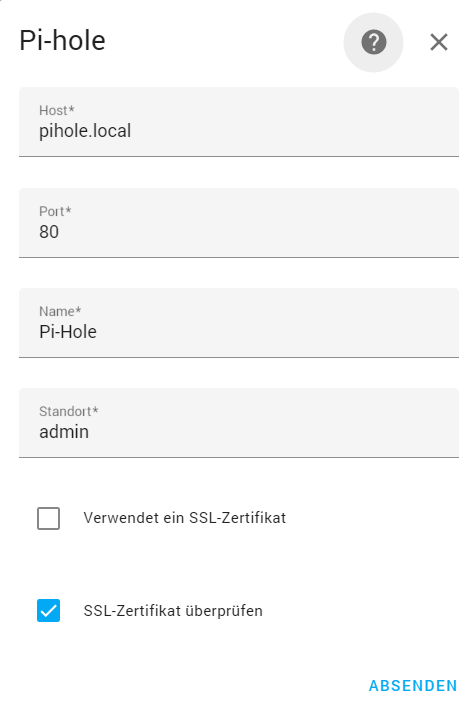The width and height of the screenshot is (469, 702).
Task: Click the 'Port*' field label
Action: (55, 211)
